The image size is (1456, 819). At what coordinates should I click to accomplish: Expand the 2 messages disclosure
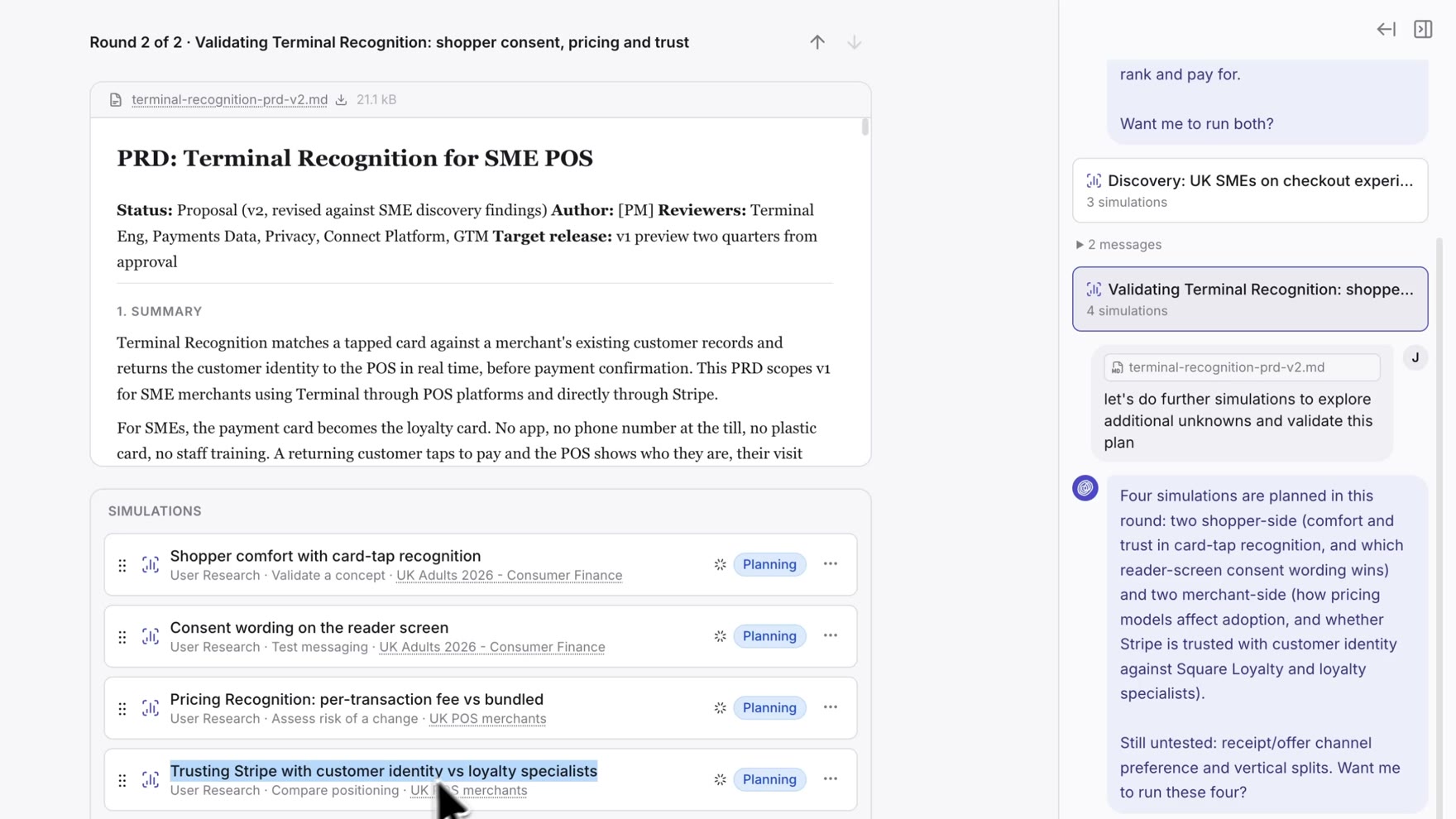click(x=1118, y=245)
